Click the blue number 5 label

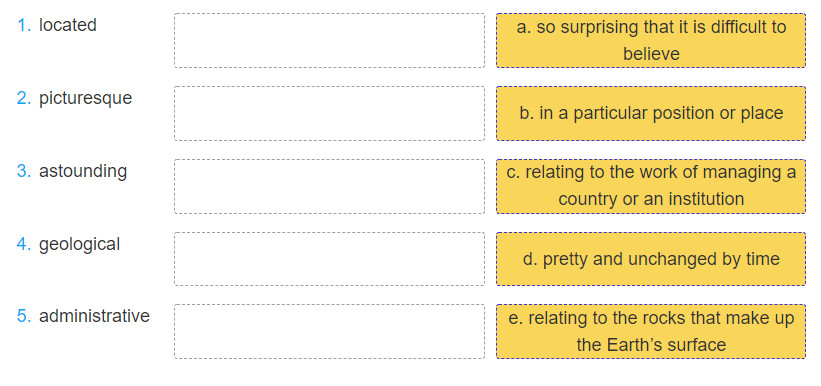[24, 316]
